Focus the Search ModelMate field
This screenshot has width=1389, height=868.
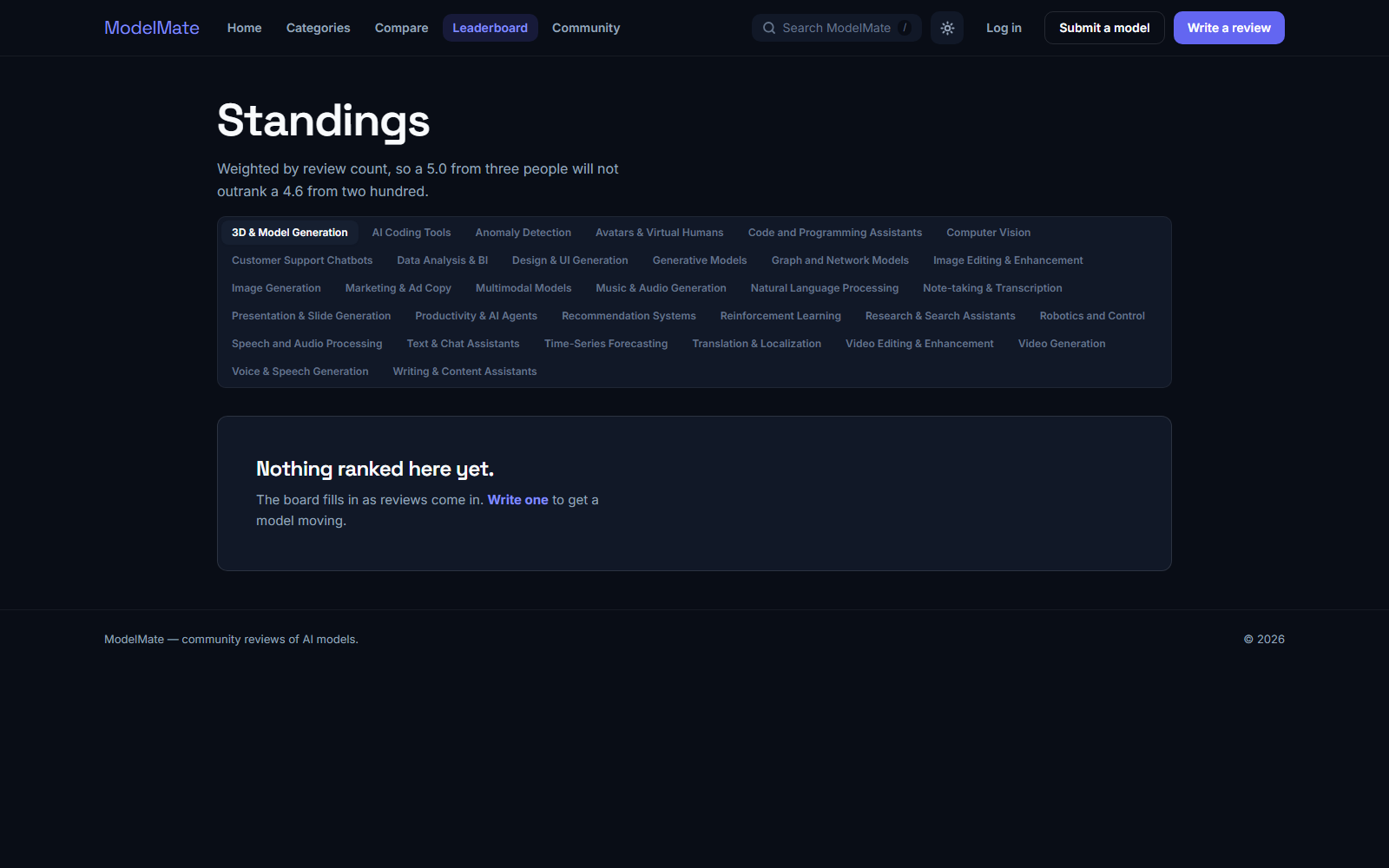point(836,28)
